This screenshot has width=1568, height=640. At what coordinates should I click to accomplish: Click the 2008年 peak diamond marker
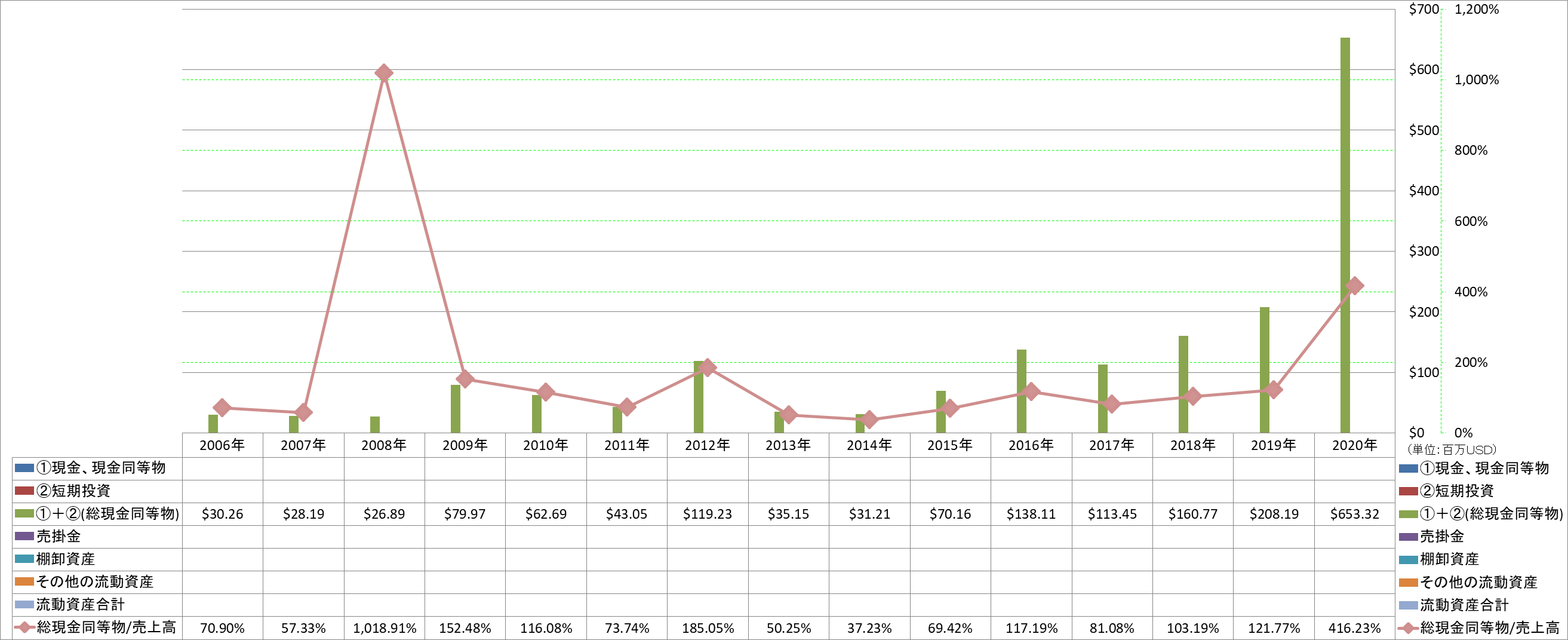(x=383, y=73)
